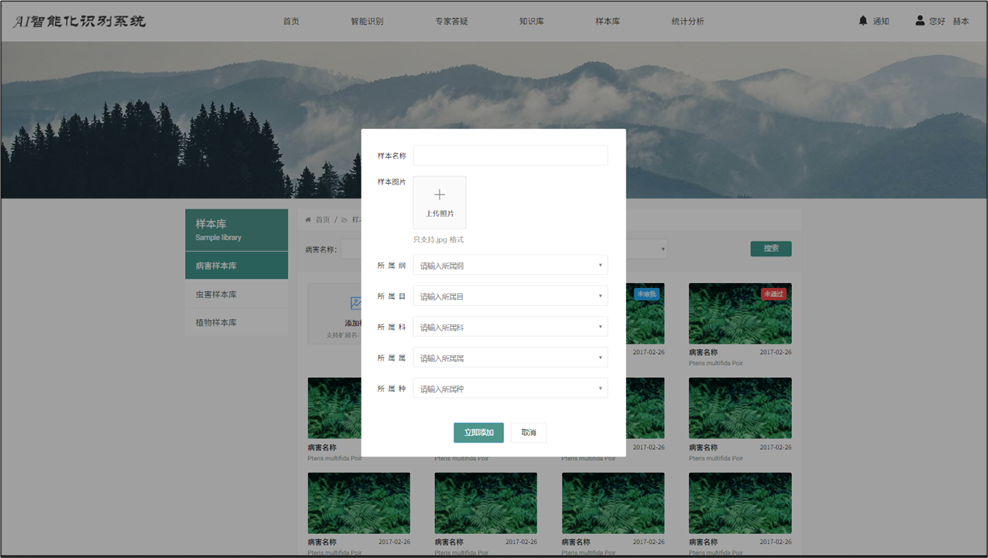The width and height of the screenshot is (988, 558).
Task: Open the 智能识别 nav menu item
Action: [367, 21]
